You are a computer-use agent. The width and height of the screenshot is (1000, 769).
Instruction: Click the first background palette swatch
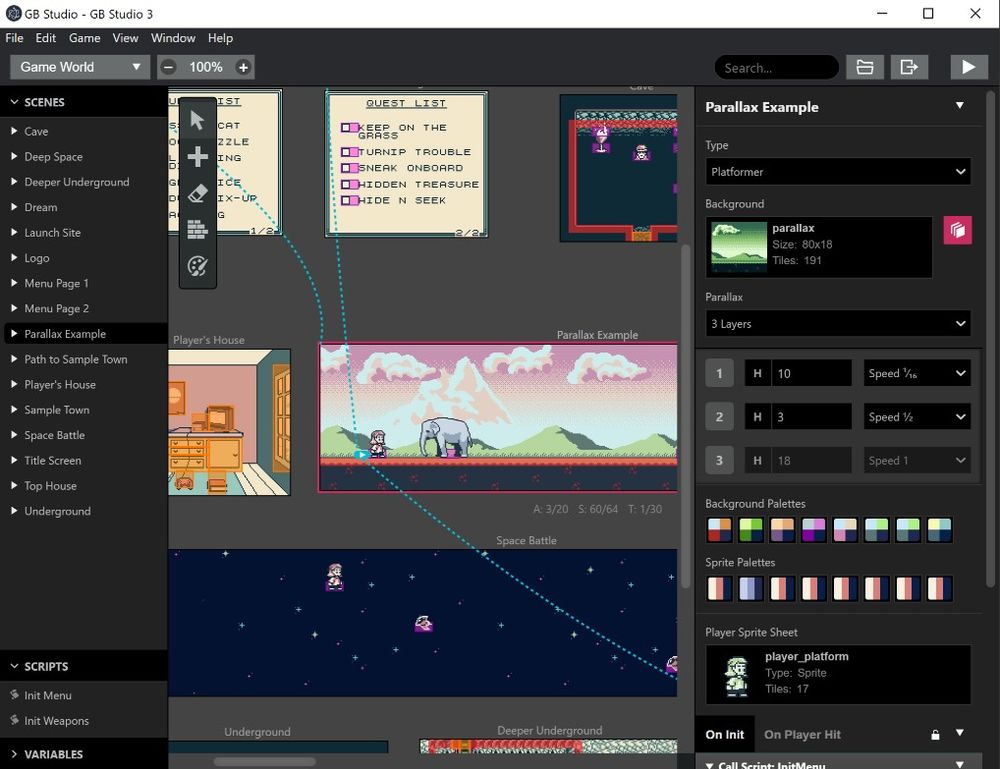tap(719, 530)
